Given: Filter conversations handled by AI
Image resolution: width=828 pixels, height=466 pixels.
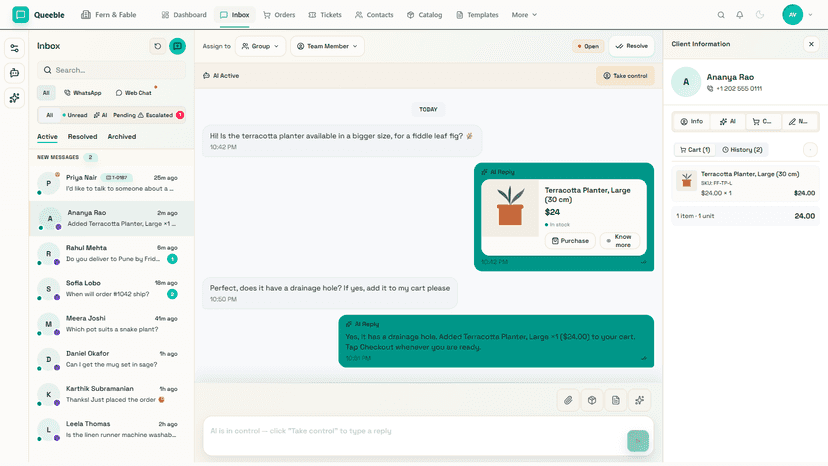Looking at the screenshot, I should pos(100,115).
